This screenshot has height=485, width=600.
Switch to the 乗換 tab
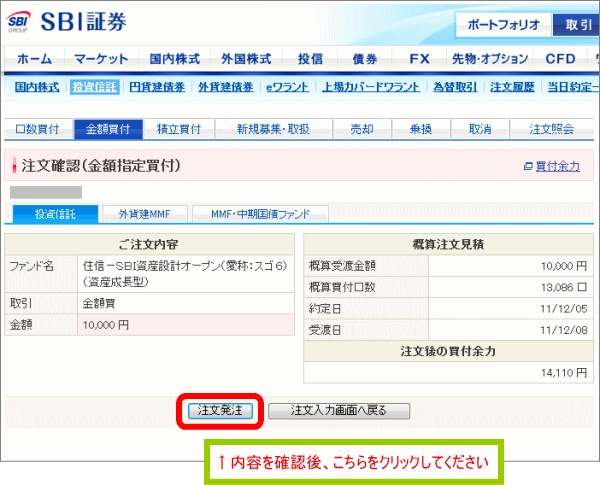point(421,129)
